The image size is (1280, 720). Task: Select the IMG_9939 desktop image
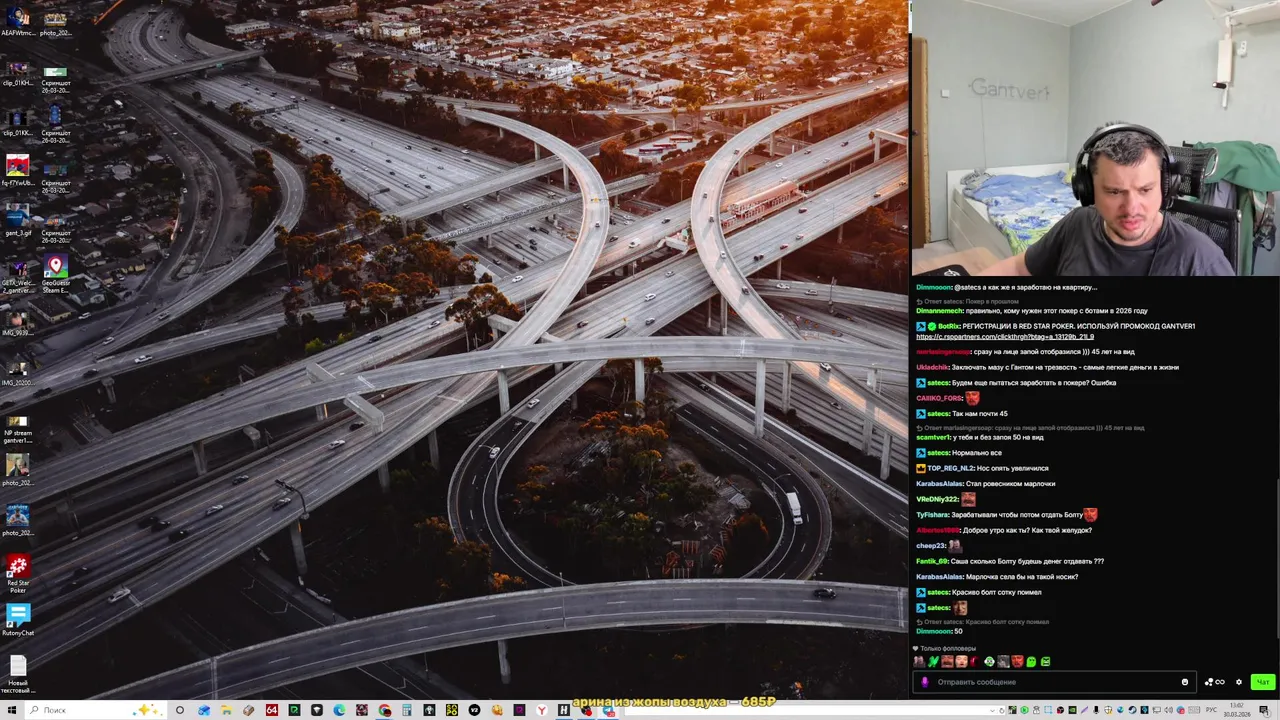pyautogui.click(x=17, y=322)
